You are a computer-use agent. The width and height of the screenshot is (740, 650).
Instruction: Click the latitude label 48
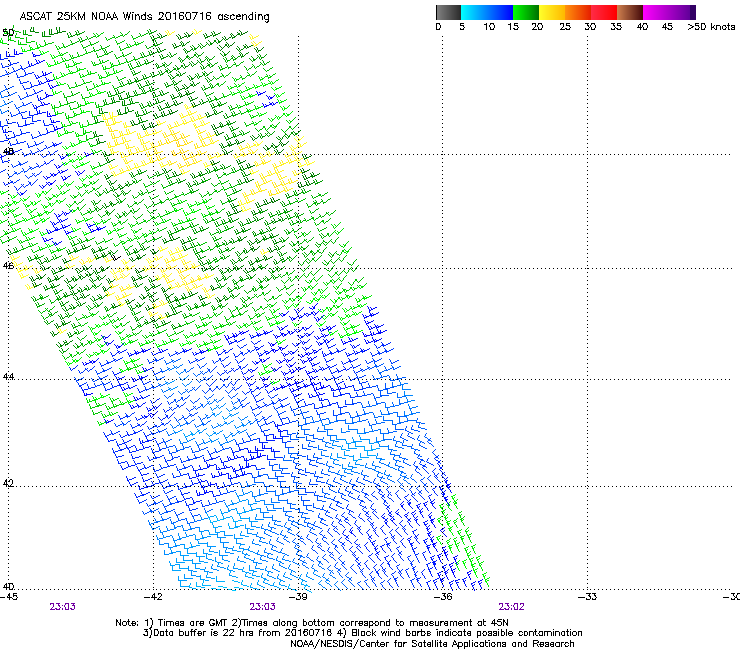[8, 152]
